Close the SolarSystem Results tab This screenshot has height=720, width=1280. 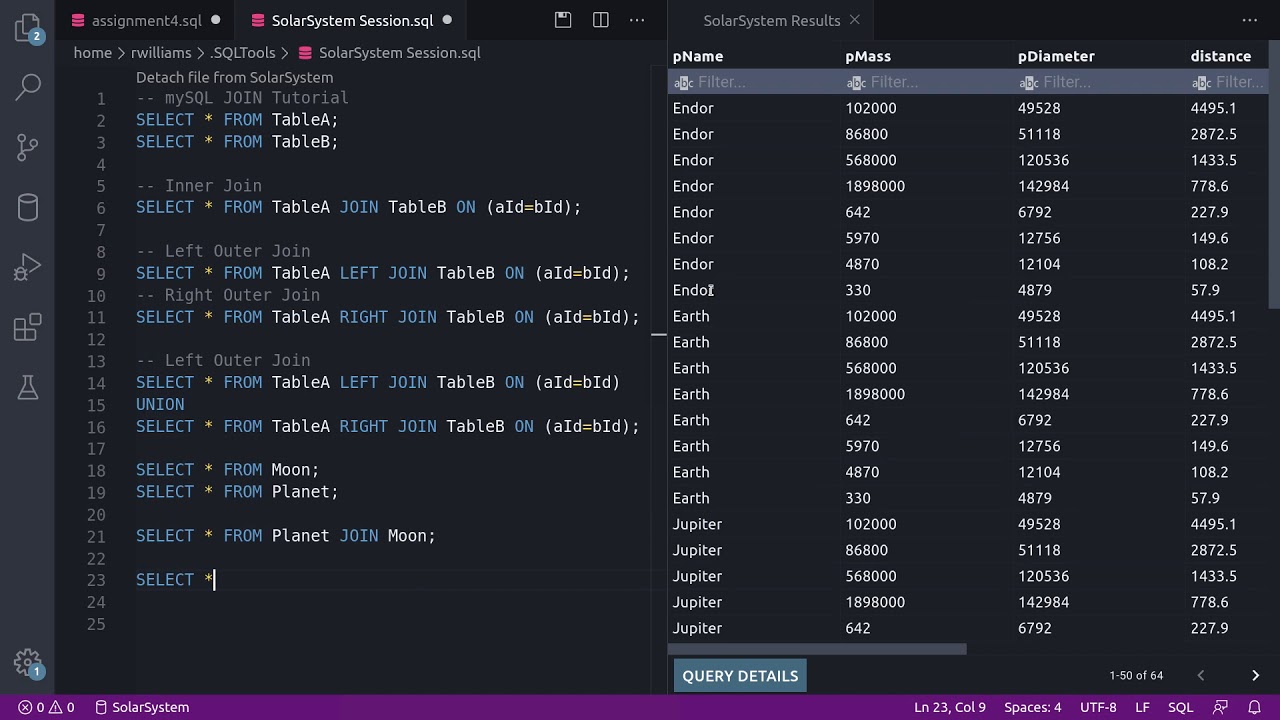pyautogui.click(x=854, y=20)
